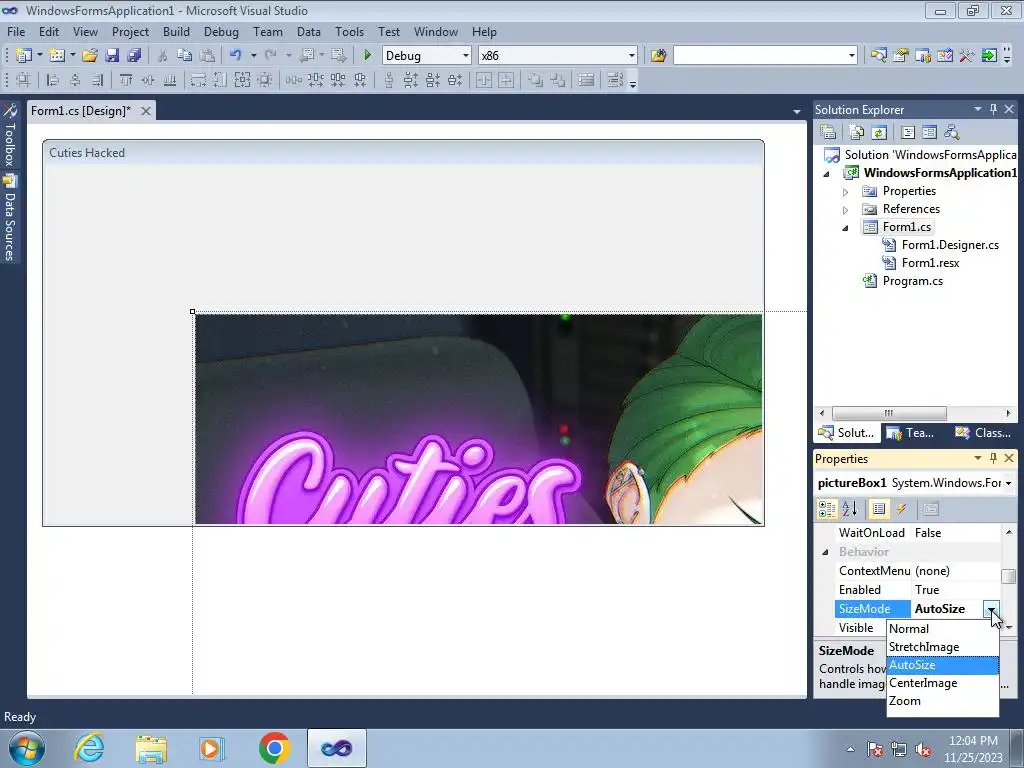The image size is (1024, 768).
Task: Click Solution Explorer's View Class Diagram icon
Action: coord(952,133)
